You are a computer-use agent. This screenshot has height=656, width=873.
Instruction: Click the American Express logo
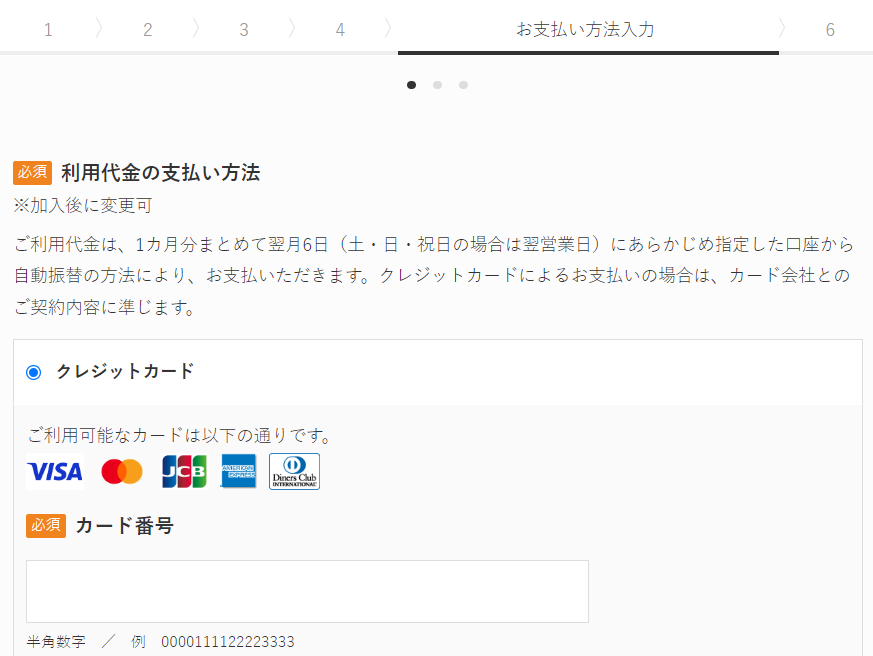(x=238, y=471)
